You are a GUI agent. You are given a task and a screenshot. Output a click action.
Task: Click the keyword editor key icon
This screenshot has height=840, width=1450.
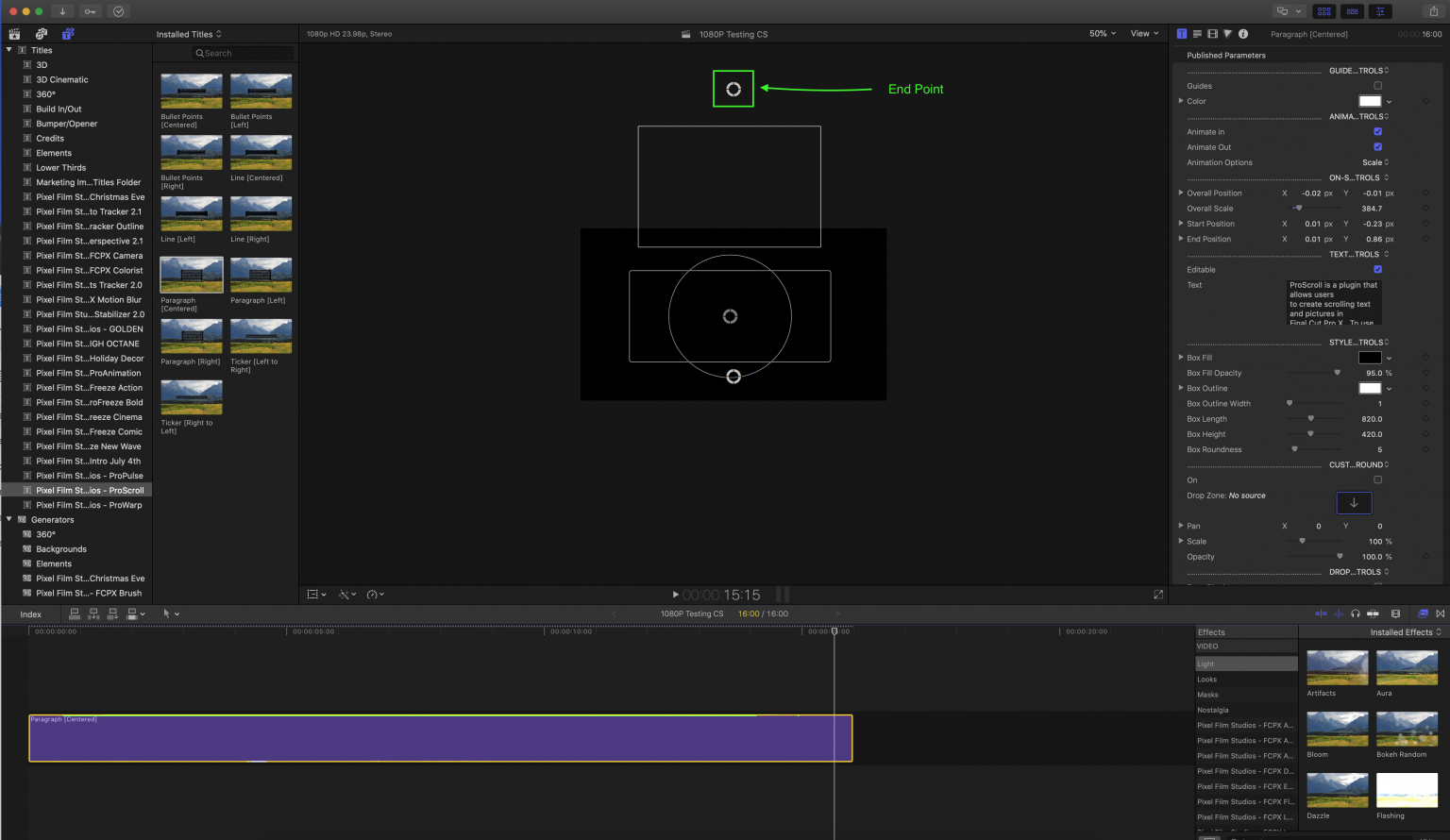pos(90,11)
